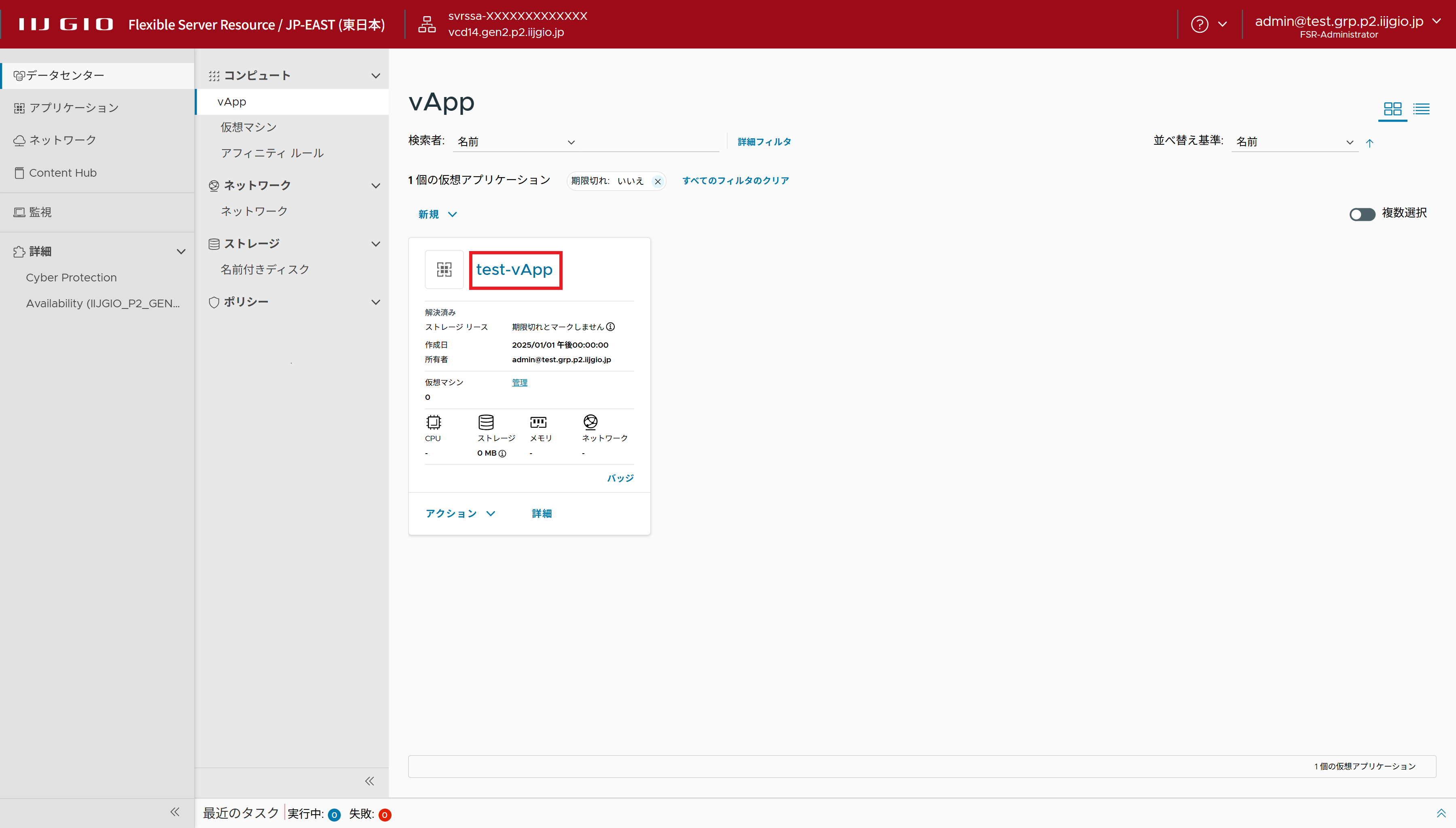This screenshot has height=828, width=1456.
Task: Switch to grid card view icon
Action: [1392, 109]
